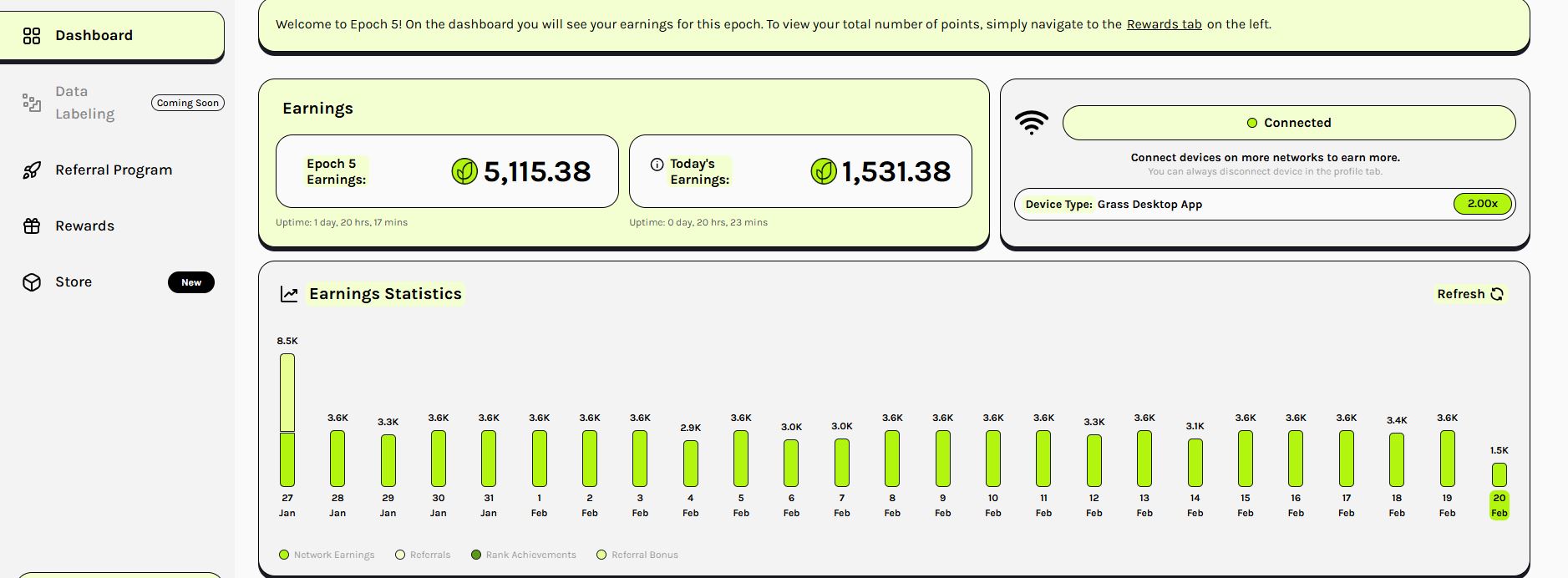
Task: Toggle Rank Achievements legend item
Action: 524,555
